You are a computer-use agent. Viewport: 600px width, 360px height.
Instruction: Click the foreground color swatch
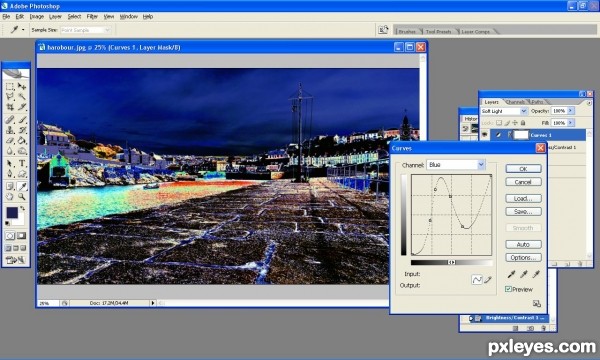point(12,213)
